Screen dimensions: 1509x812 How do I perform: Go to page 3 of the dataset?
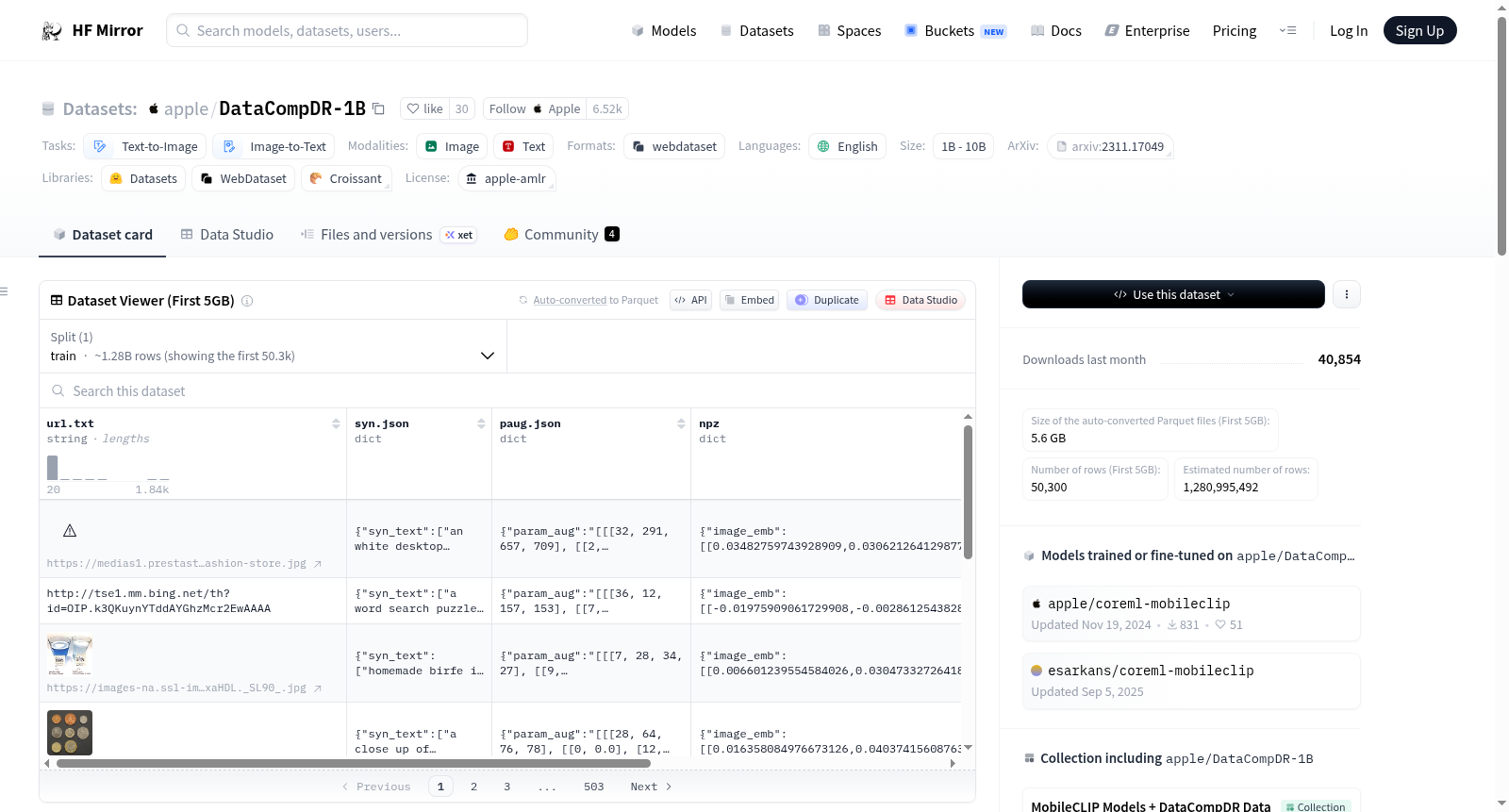(x=506, y=787)
